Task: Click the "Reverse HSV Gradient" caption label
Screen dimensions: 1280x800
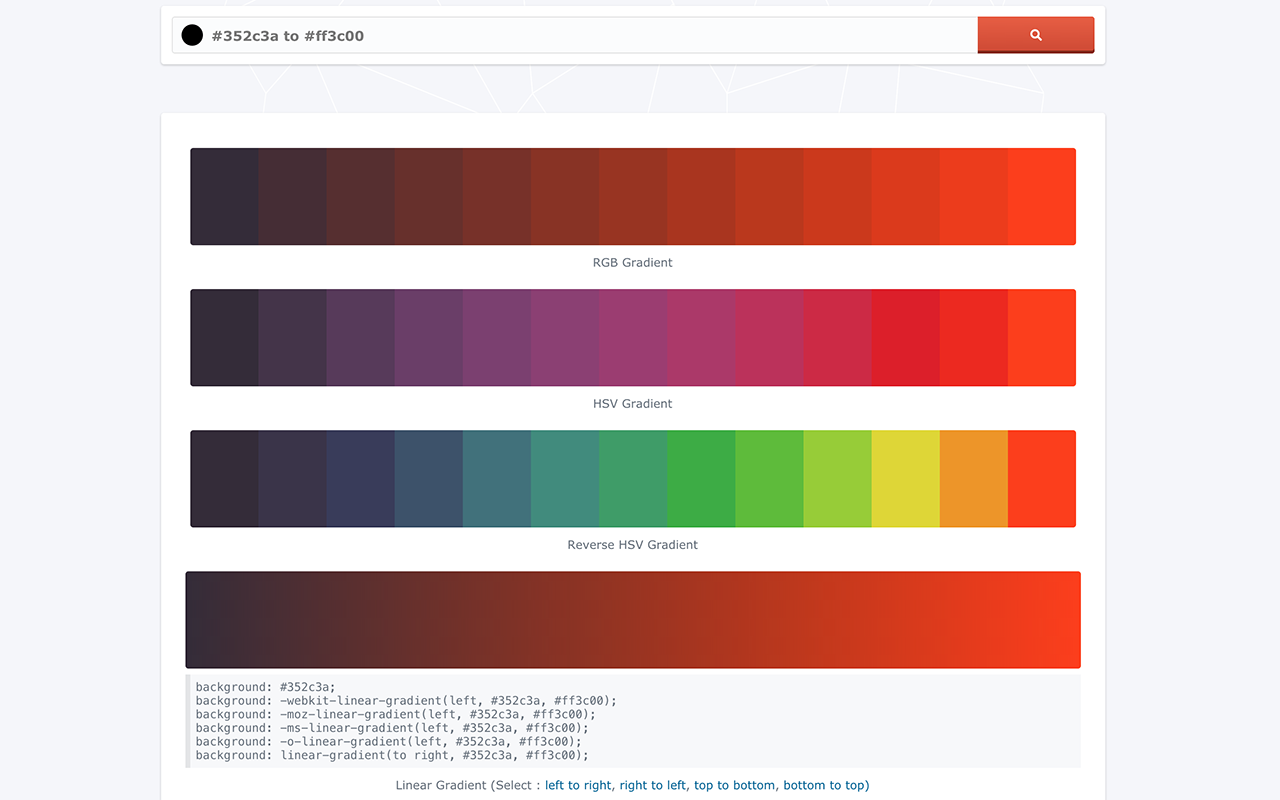Action: 632,544
